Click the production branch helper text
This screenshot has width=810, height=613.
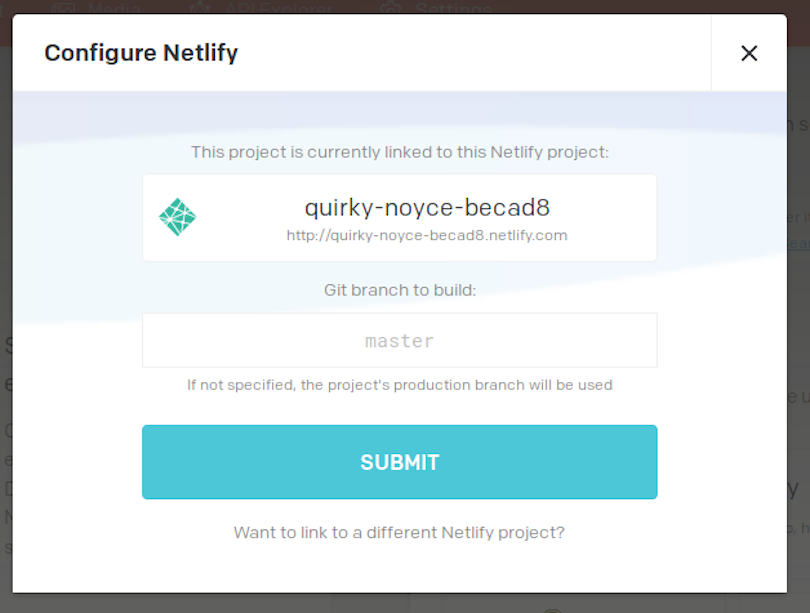click(399, 385)
